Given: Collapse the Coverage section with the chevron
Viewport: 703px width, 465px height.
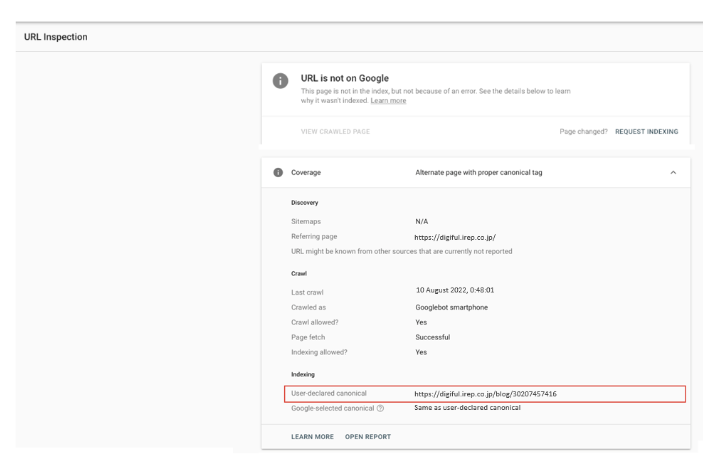Looking at the screenshot, I should 672,173.
